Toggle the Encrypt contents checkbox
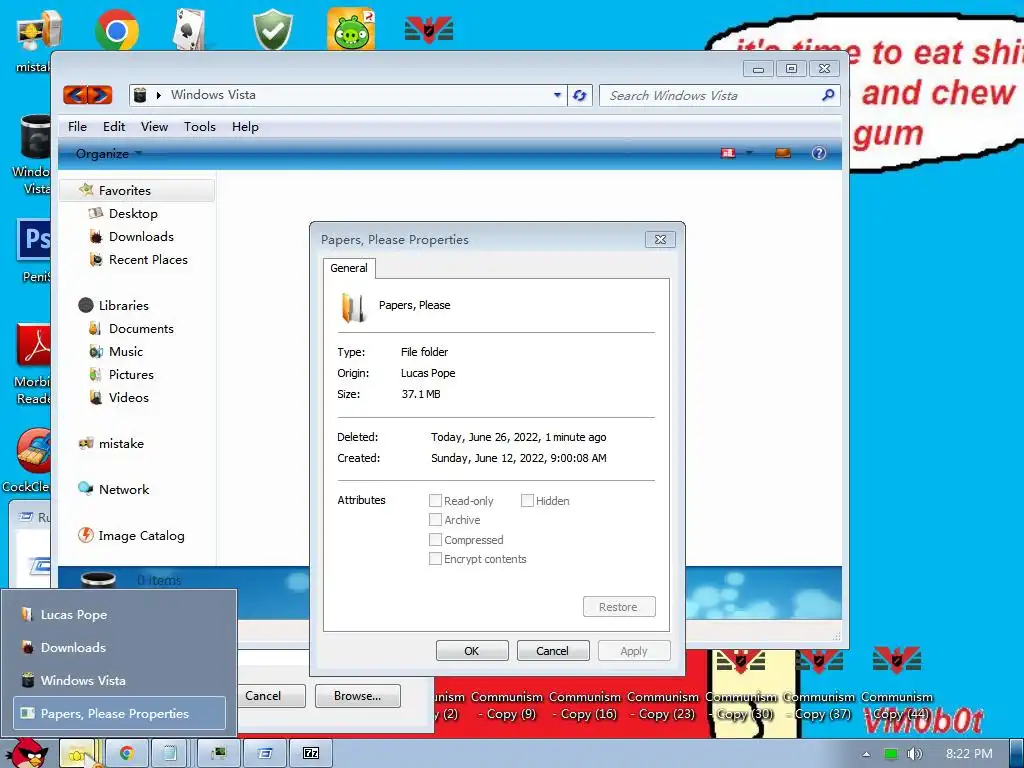This screenshot has width=1024, height=768. (x=435, y=559)
